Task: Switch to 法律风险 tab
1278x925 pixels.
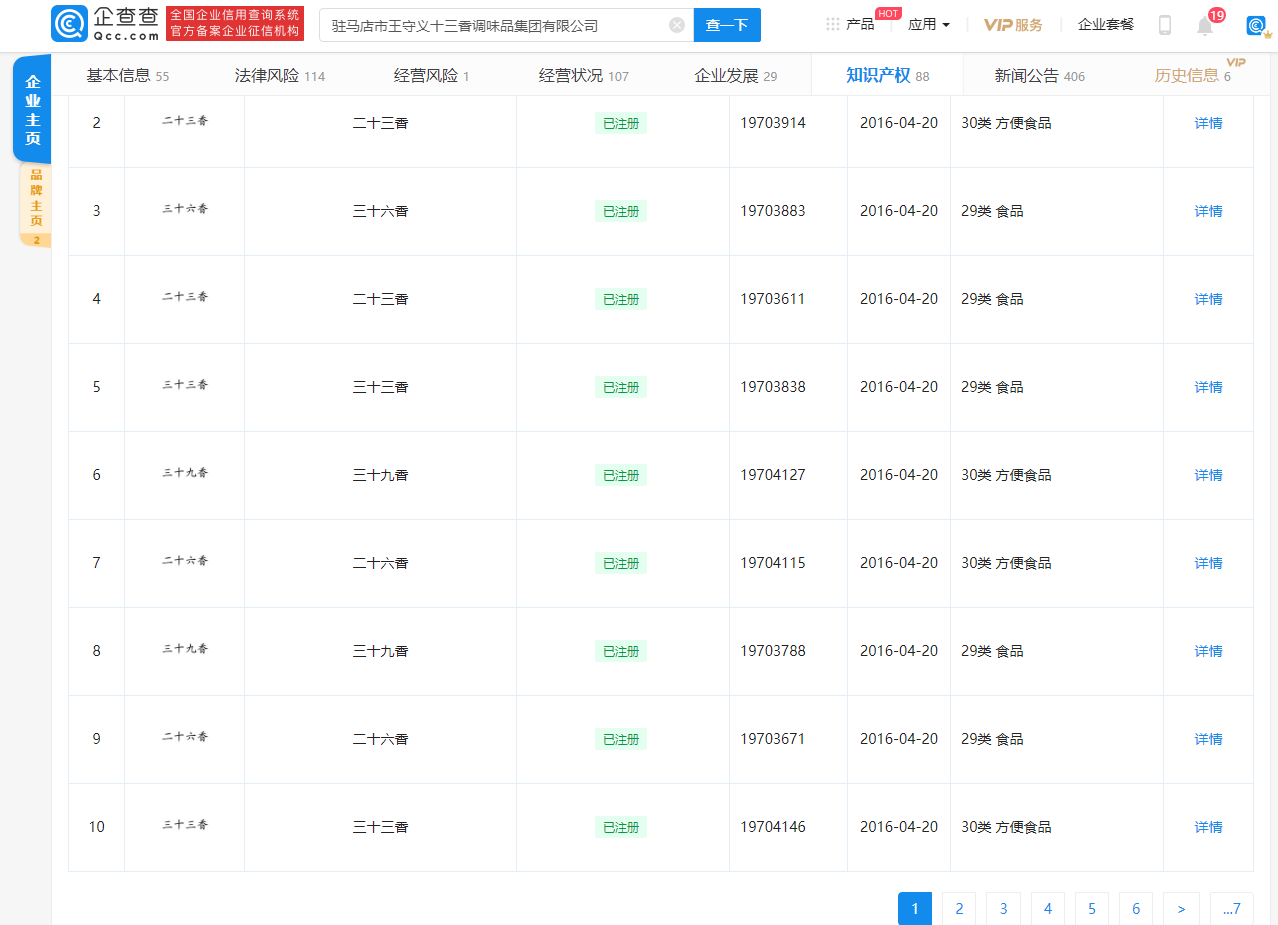Action: (280, 76)
